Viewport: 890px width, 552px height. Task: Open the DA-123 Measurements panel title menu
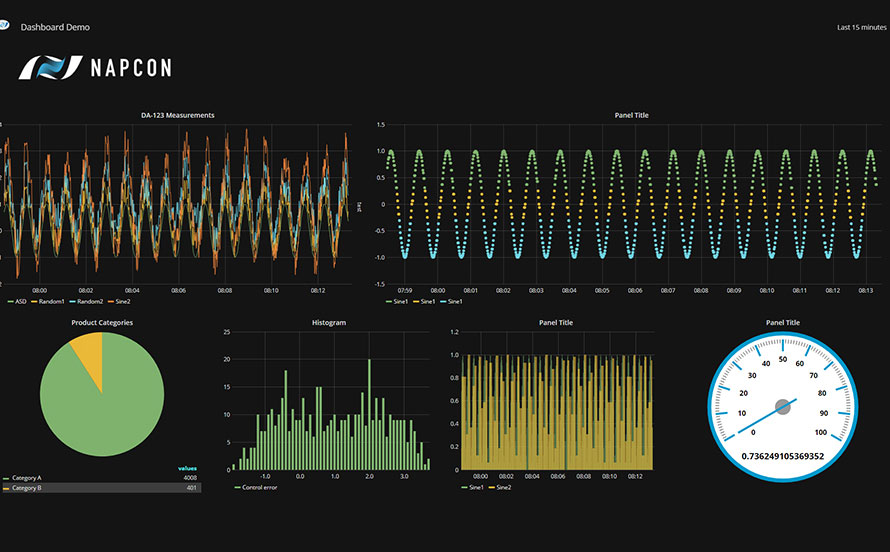pyautogui.click(x=177, y=115)
